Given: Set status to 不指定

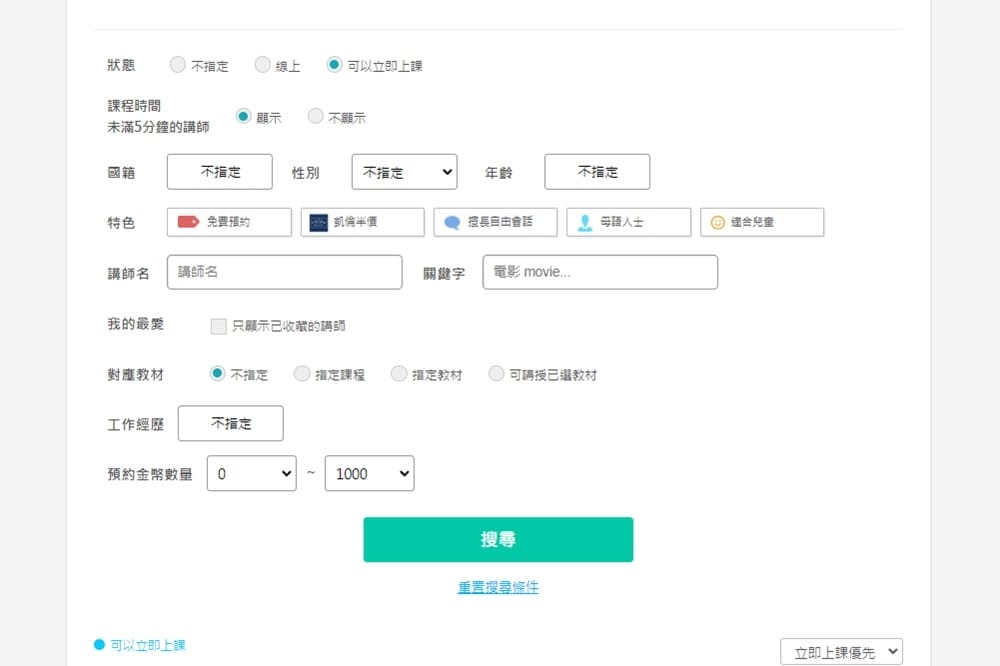Looking at the screenshot, I should tap(178, 65).
